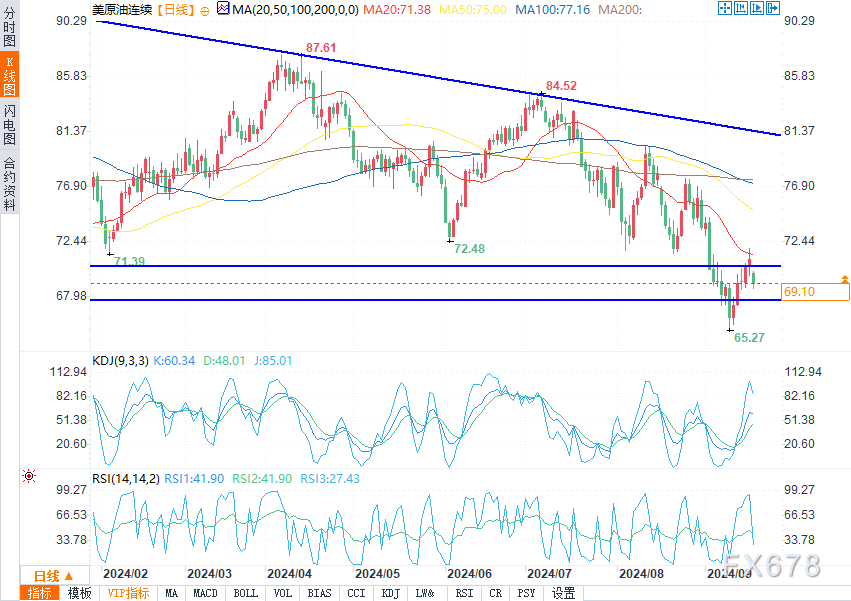The height and width of the screenshot is (601, 851).
Task: Click the red sun icon beside RSI panel
Action: click(28, 478)
